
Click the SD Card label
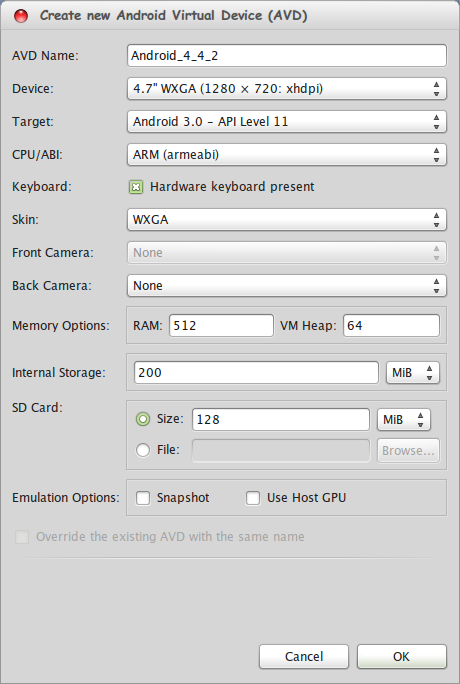[x=37, y=407]
